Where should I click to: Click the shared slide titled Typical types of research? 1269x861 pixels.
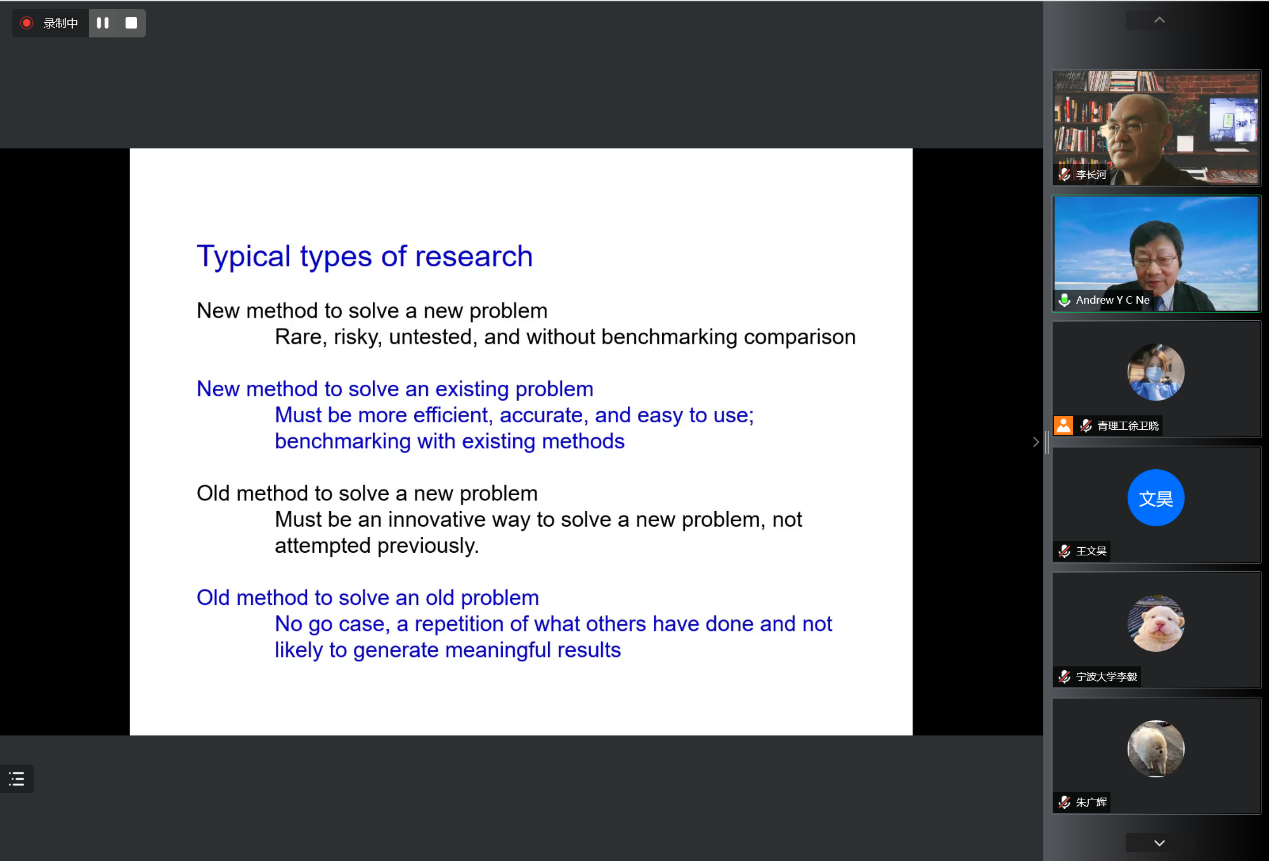point(521,441)
